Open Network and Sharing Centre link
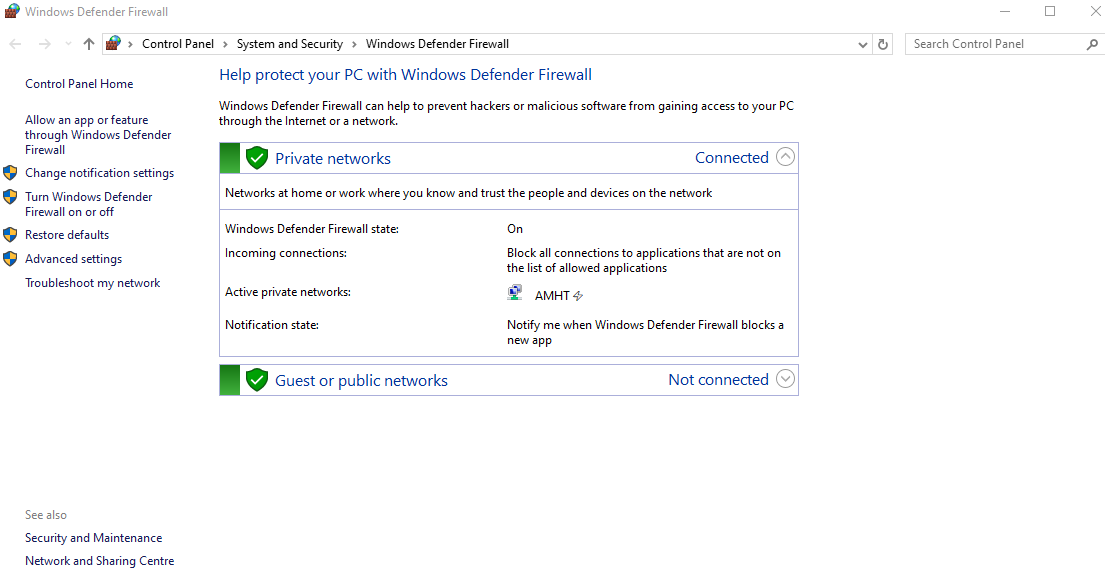Image resolution: width=1105 pixels, height=571 pixels. [99, 561]
